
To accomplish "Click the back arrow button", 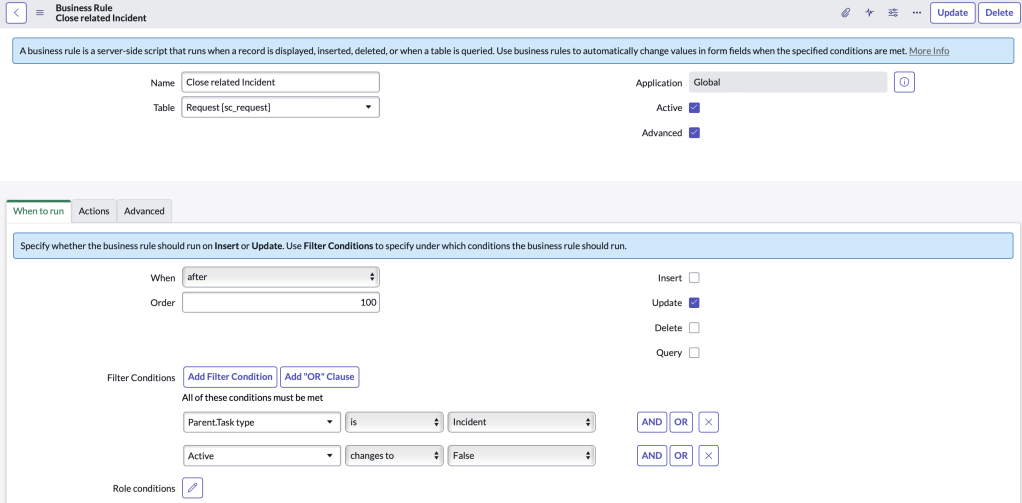I will point(19,13).
